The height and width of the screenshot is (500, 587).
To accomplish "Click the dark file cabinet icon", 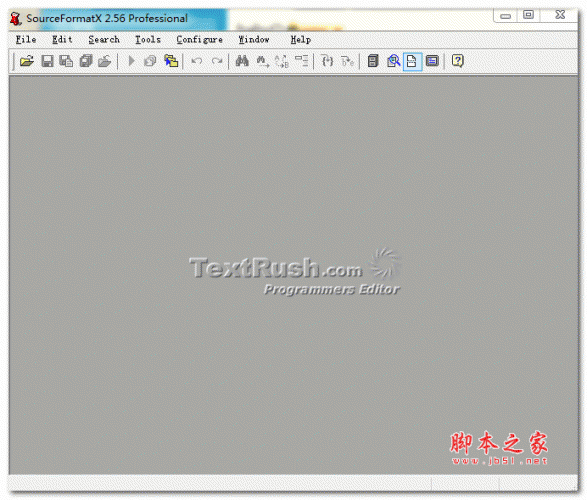I will pos(373,61).
